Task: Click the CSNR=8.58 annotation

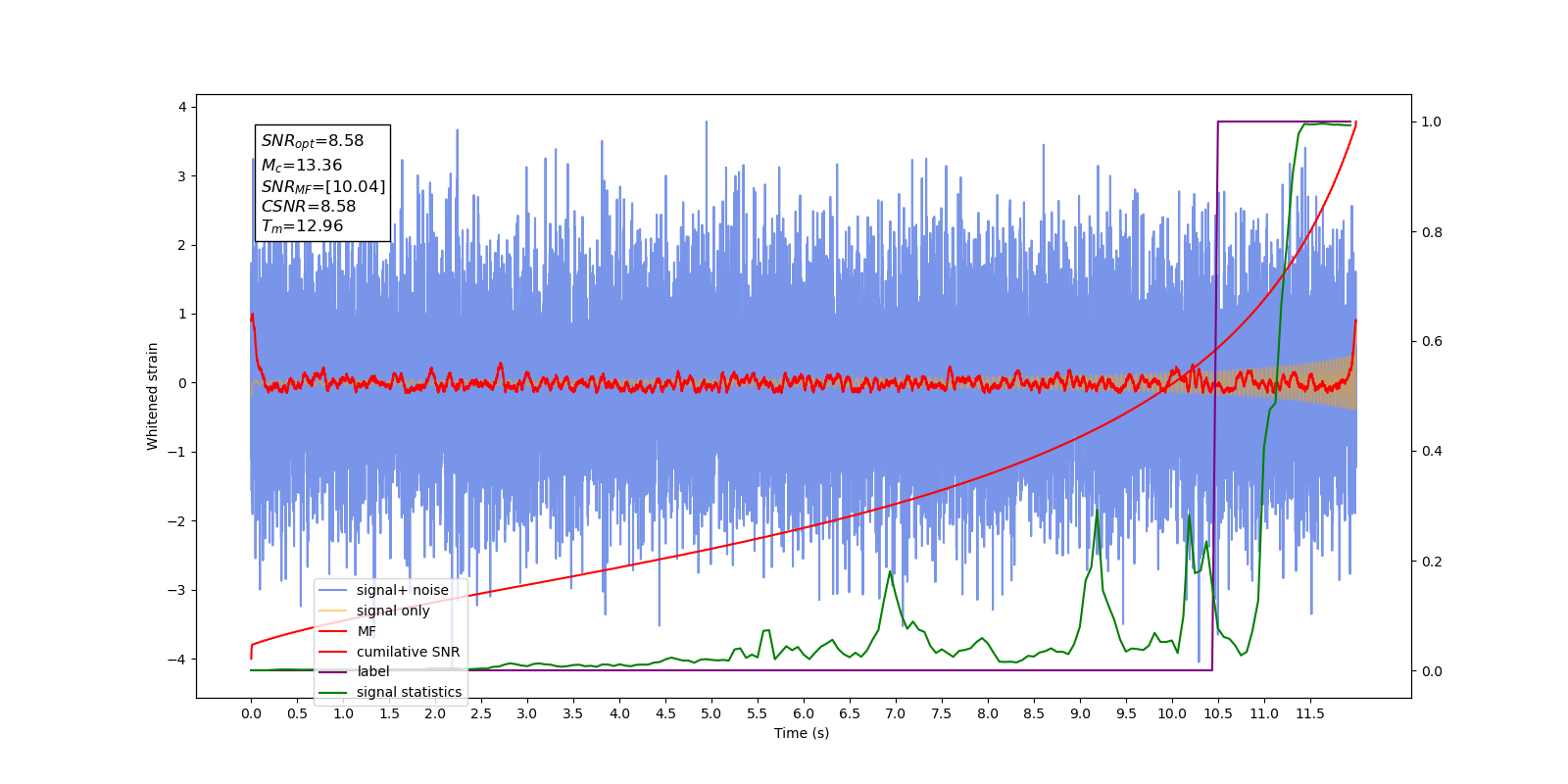Action: pyautogui.click(x=309, y=206)
